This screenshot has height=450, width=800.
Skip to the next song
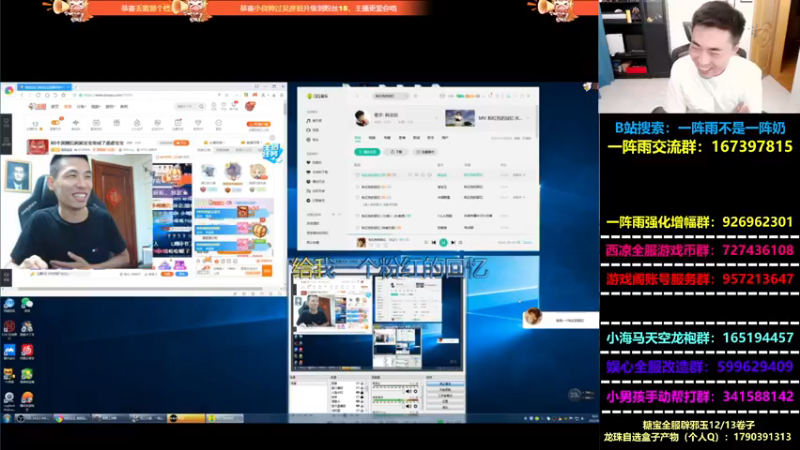coord(453,243)
